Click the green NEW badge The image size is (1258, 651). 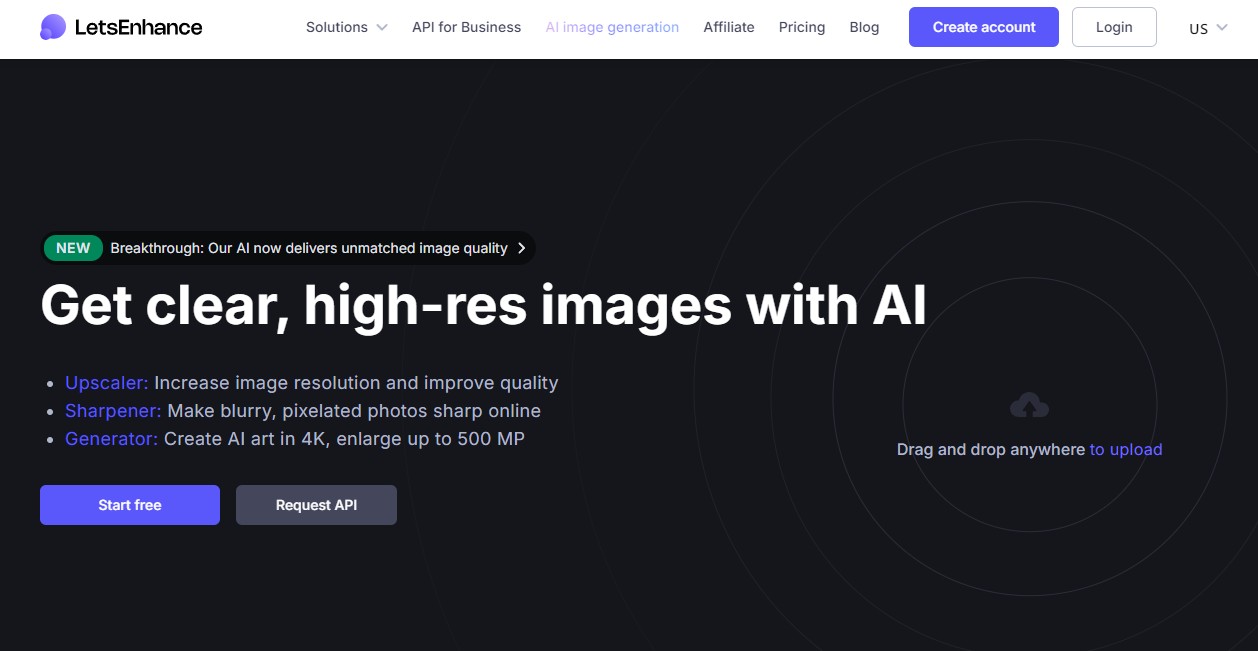point(73,248)
